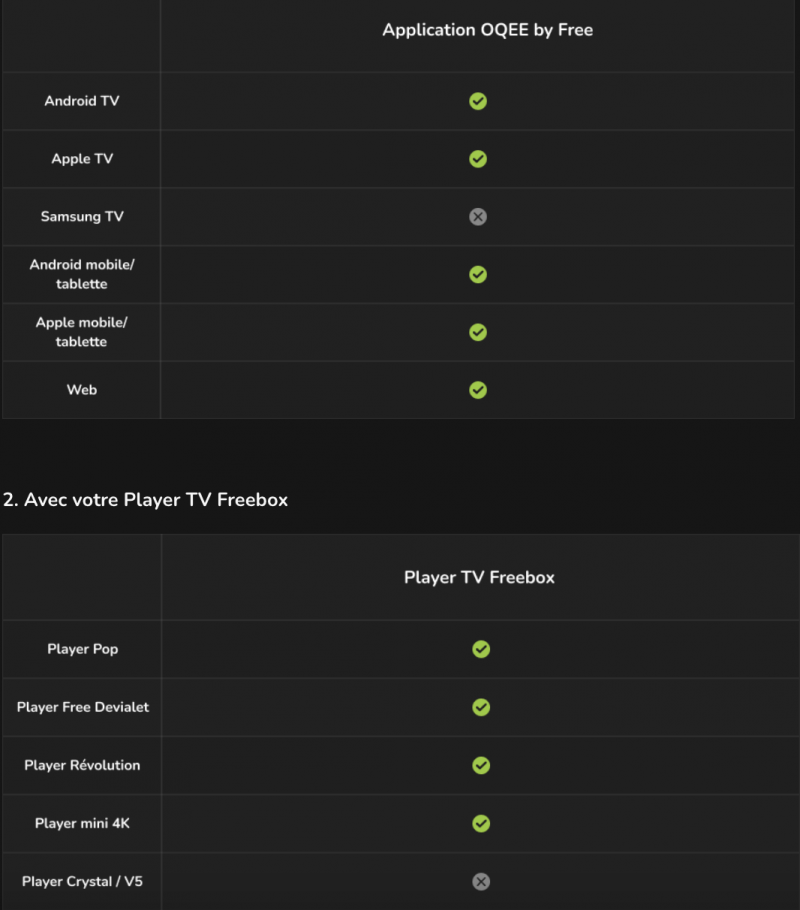Image resolution: width=800 pixels, height=910 pixels.
Task: Click the "2. Avec votre Player TV Freebox" heading
Action: pyautogui.click(x=145, y=499)
